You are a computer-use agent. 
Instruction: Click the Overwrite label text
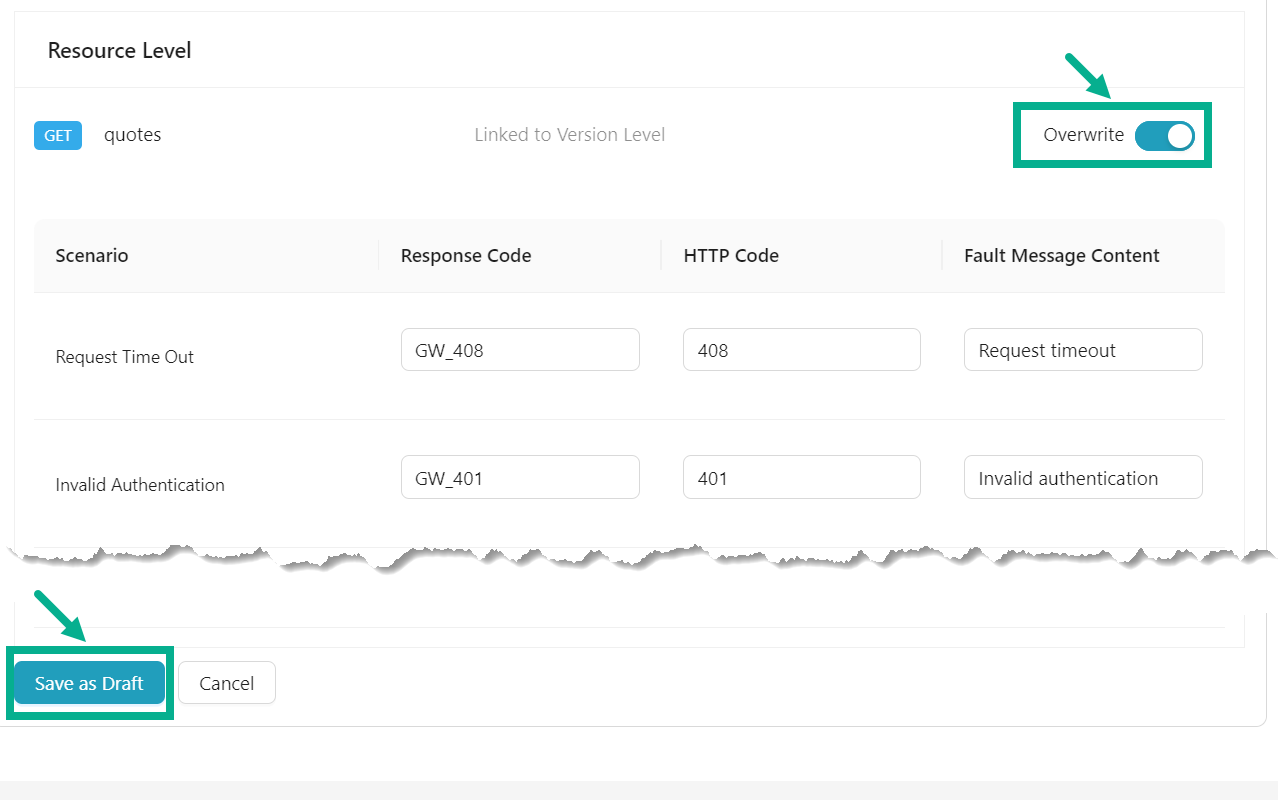pos(1083,135)
